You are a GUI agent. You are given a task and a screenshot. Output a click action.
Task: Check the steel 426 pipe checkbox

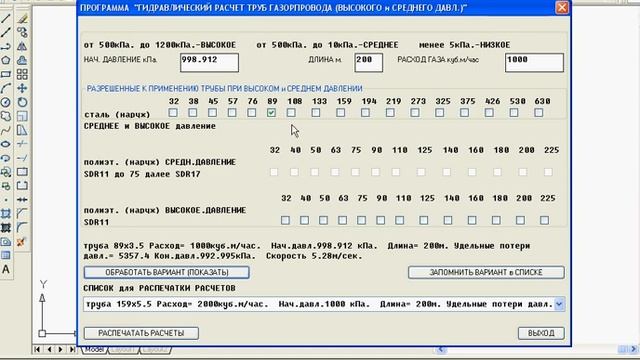click(489, 112)
